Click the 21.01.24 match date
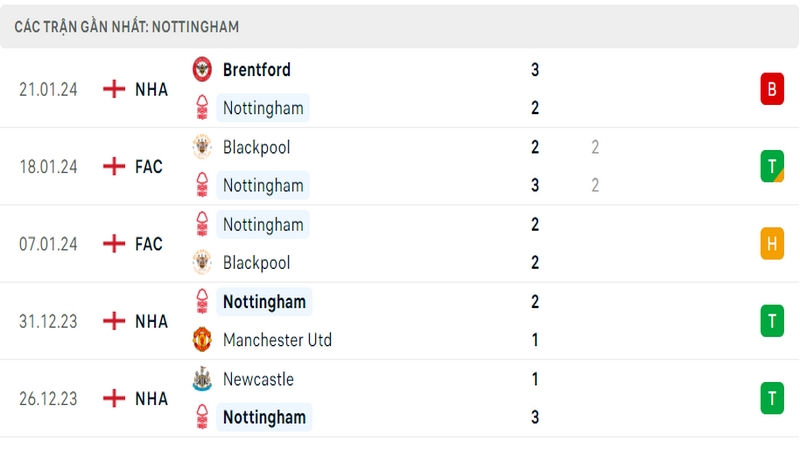 coord(48,89)
